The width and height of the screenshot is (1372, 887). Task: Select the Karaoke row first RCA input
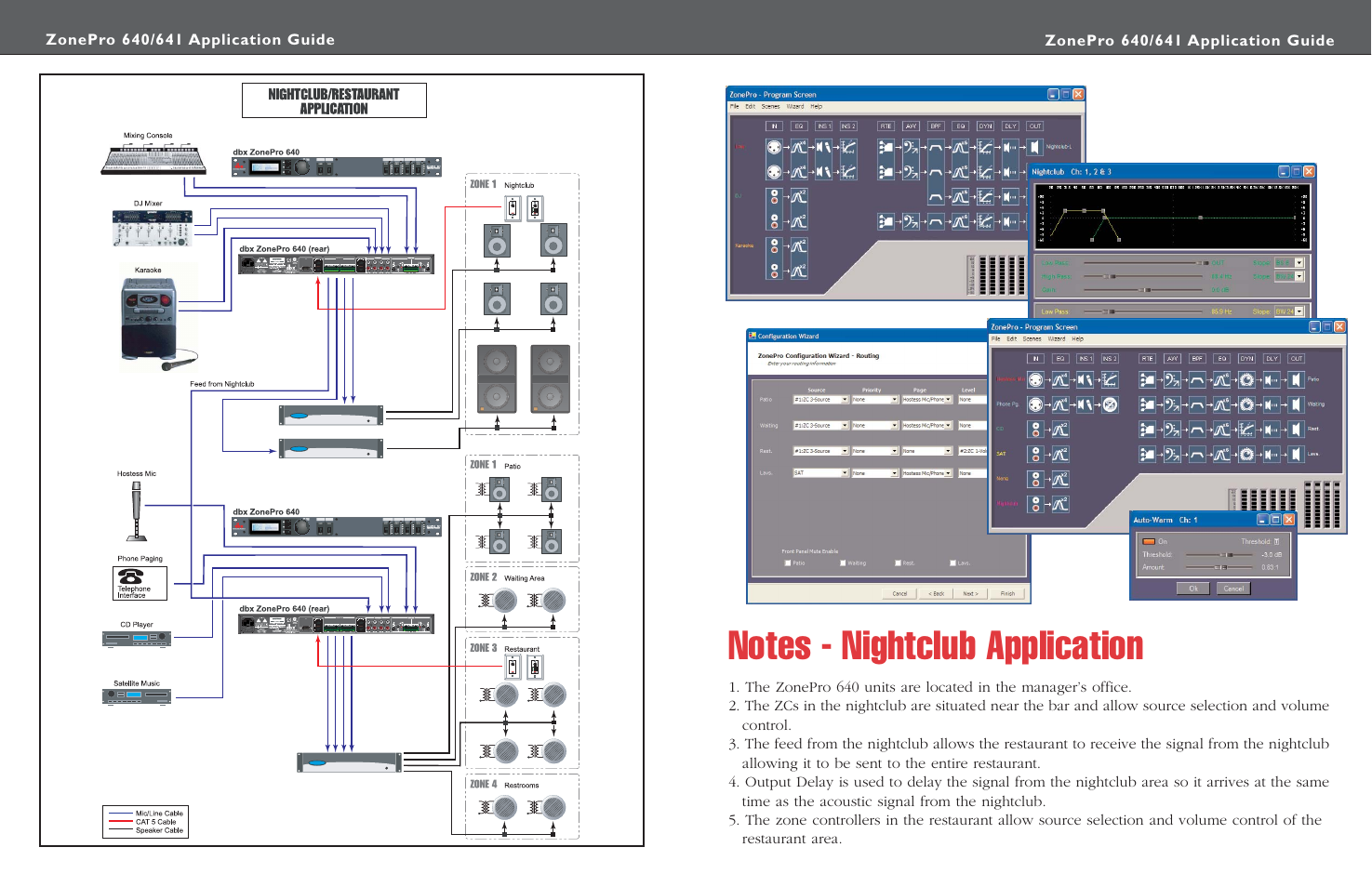774,245
